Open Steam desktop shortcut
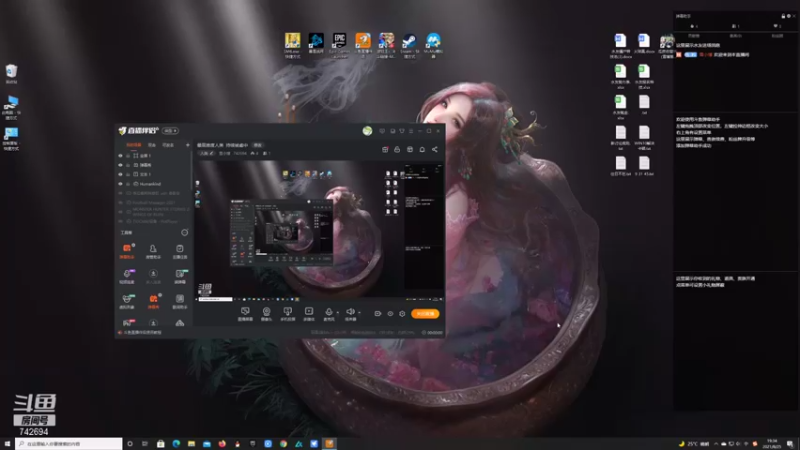The height and width of the screenshot is (450, 800). coord(410,44)
